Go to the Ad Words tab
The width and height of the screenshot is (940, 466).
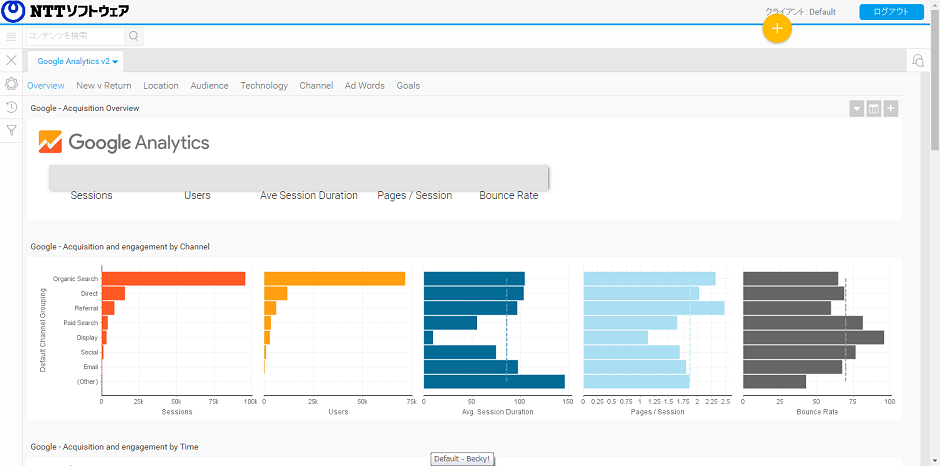(364, 86)
